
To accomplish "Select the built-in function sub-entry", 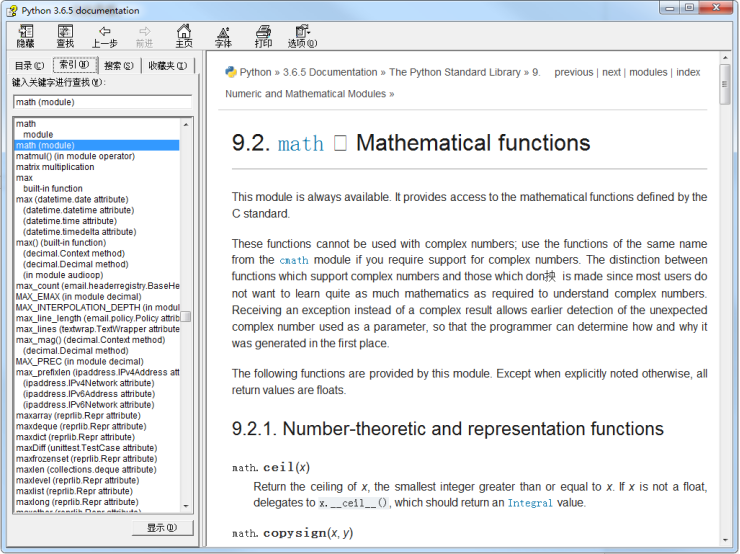I will click(53, 189).
